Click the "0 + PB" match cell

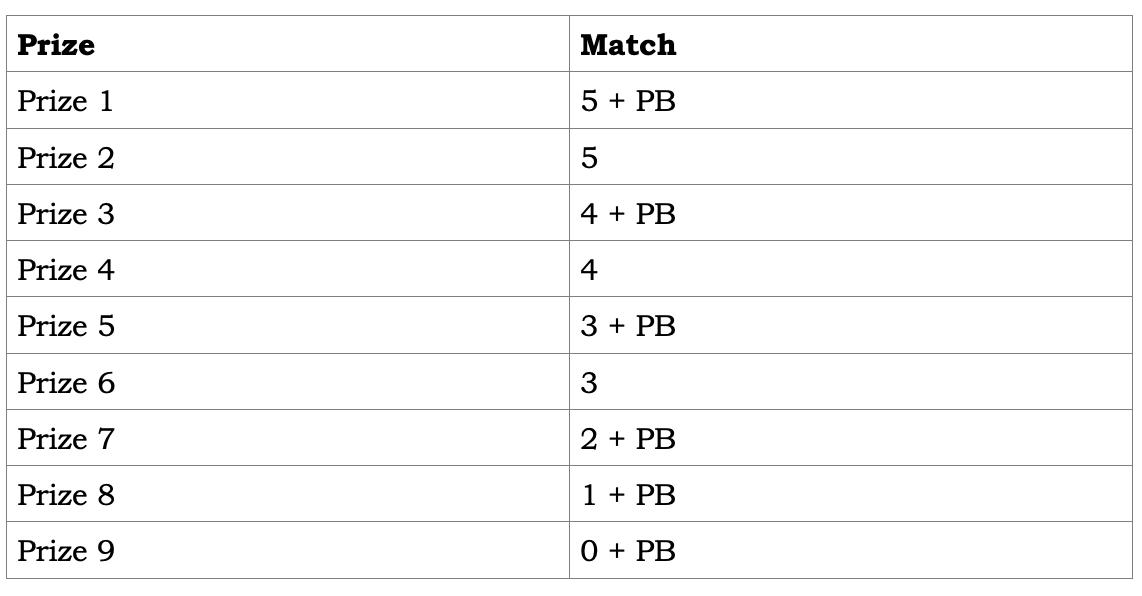click(627, 550)
